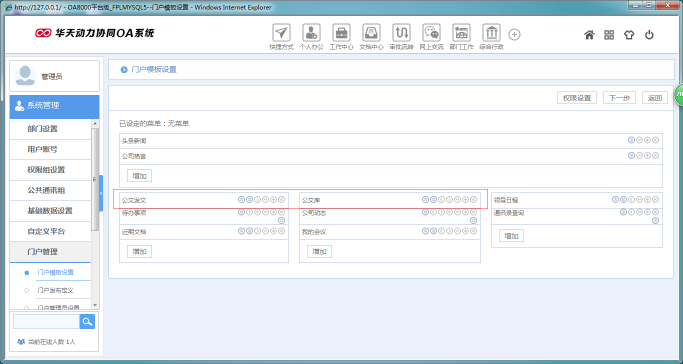
Task: Open the 工作中心 briefcase icon
Action: pos(342,33)
